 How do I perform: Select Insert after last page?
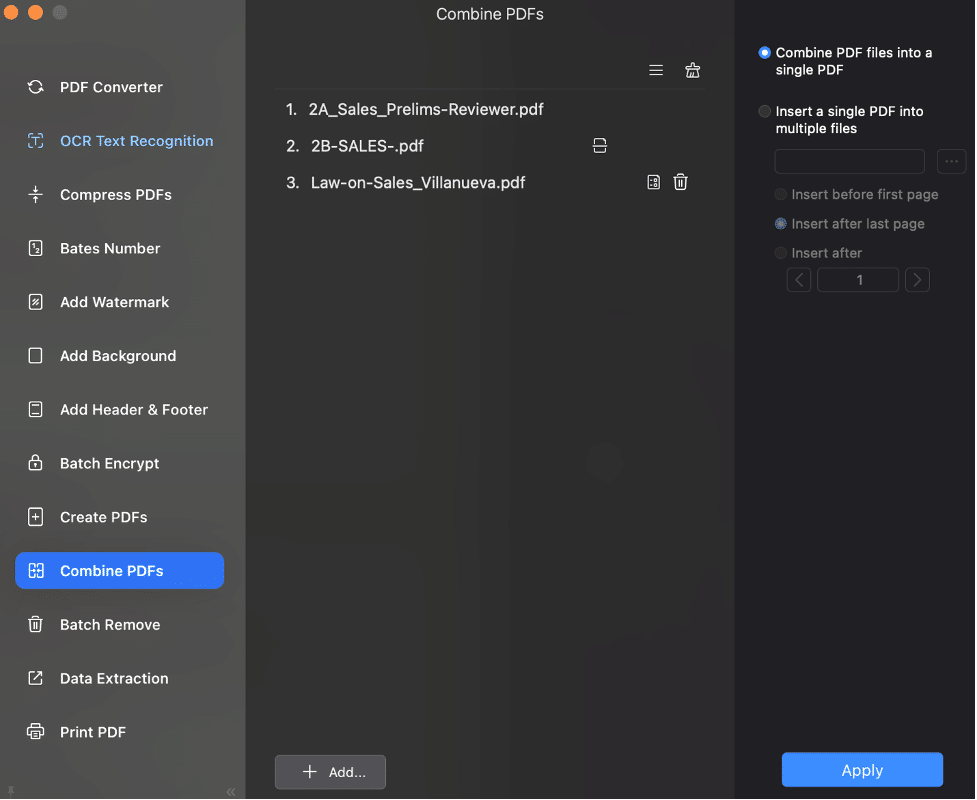tap(780, 223)
